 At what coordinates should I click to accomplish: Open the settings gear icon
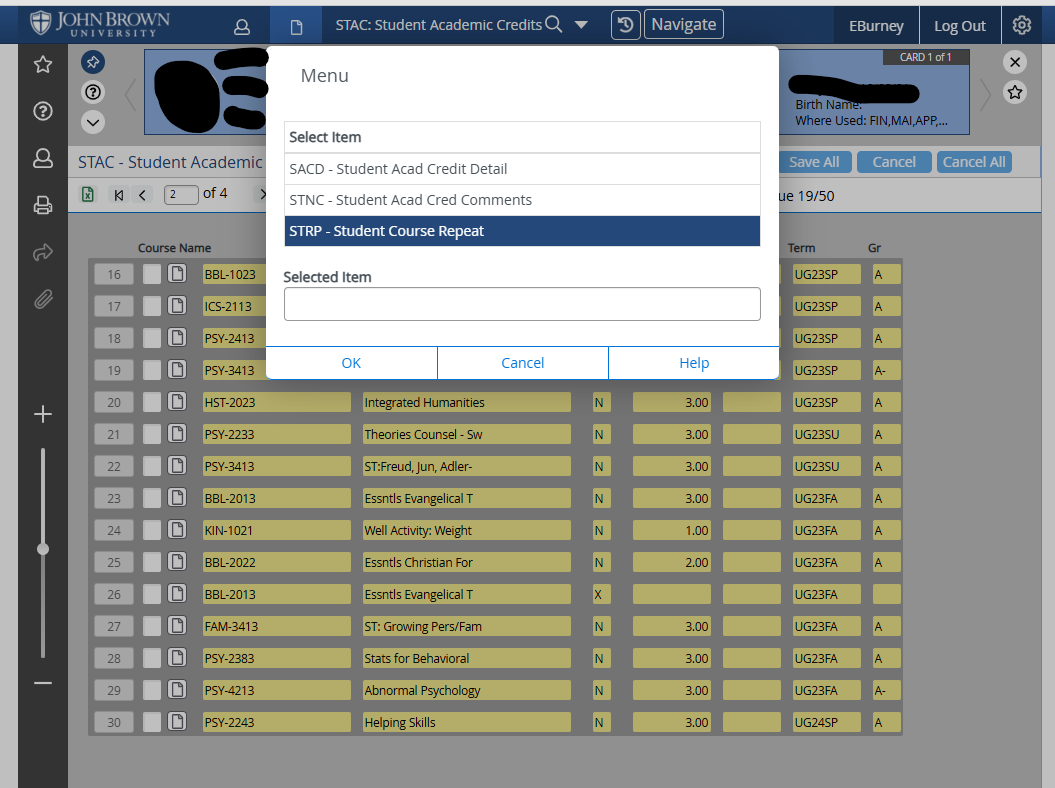click(x=1021, y=25)
